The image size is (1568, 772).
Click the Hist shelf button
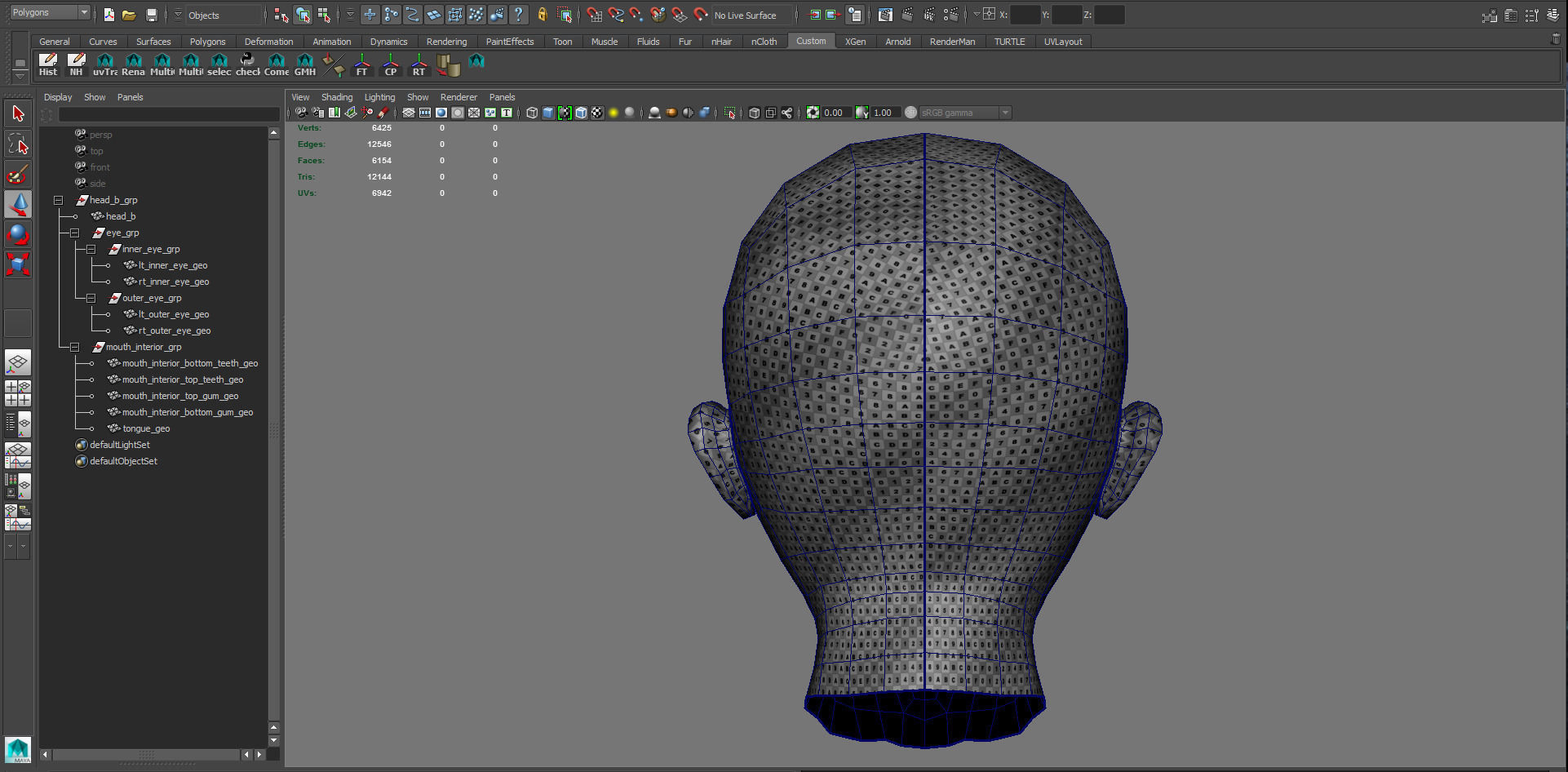click(x=48, y=64)
